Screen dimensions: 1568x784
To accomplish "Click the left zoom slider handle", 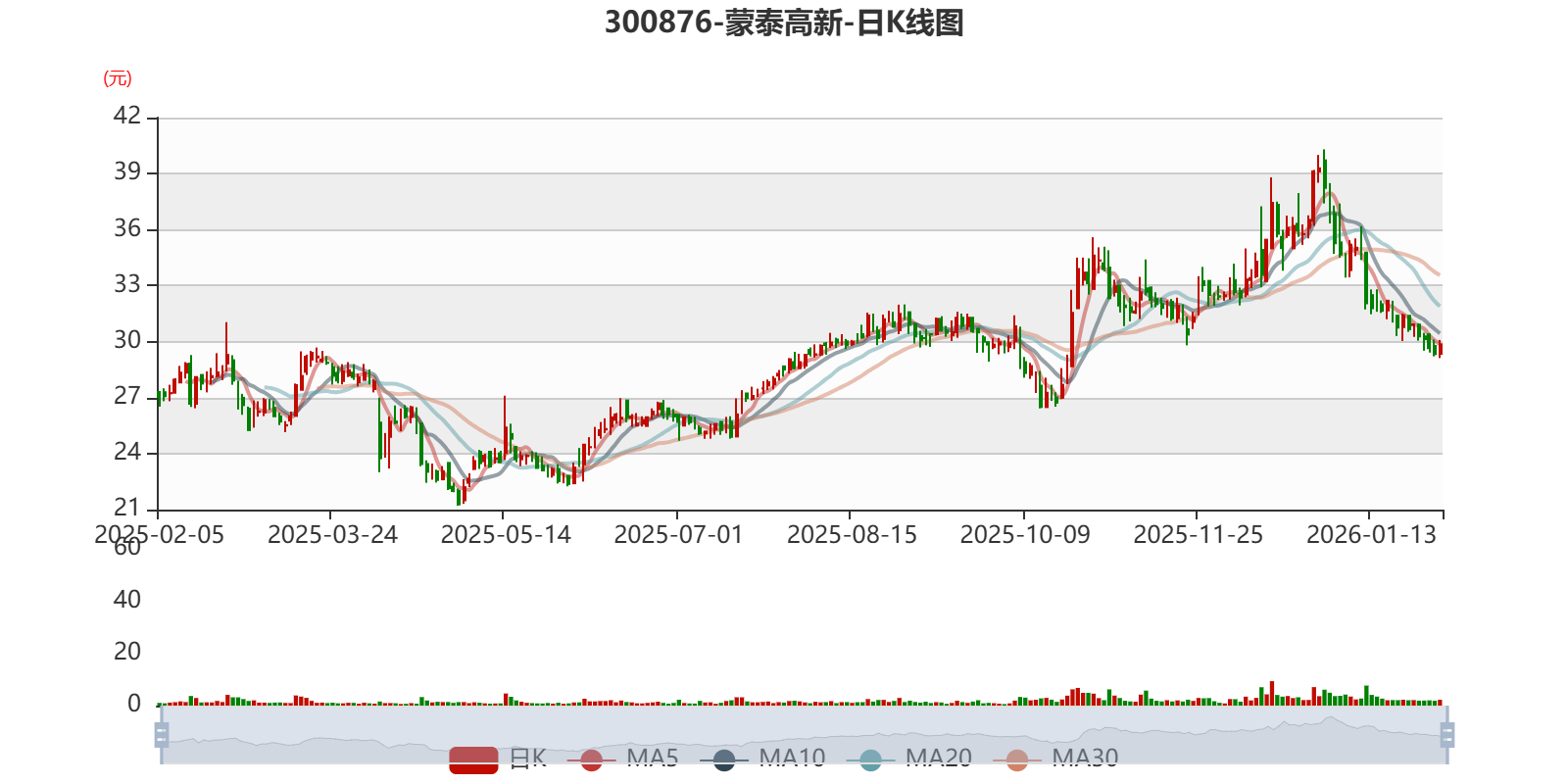I will (162, 735).
